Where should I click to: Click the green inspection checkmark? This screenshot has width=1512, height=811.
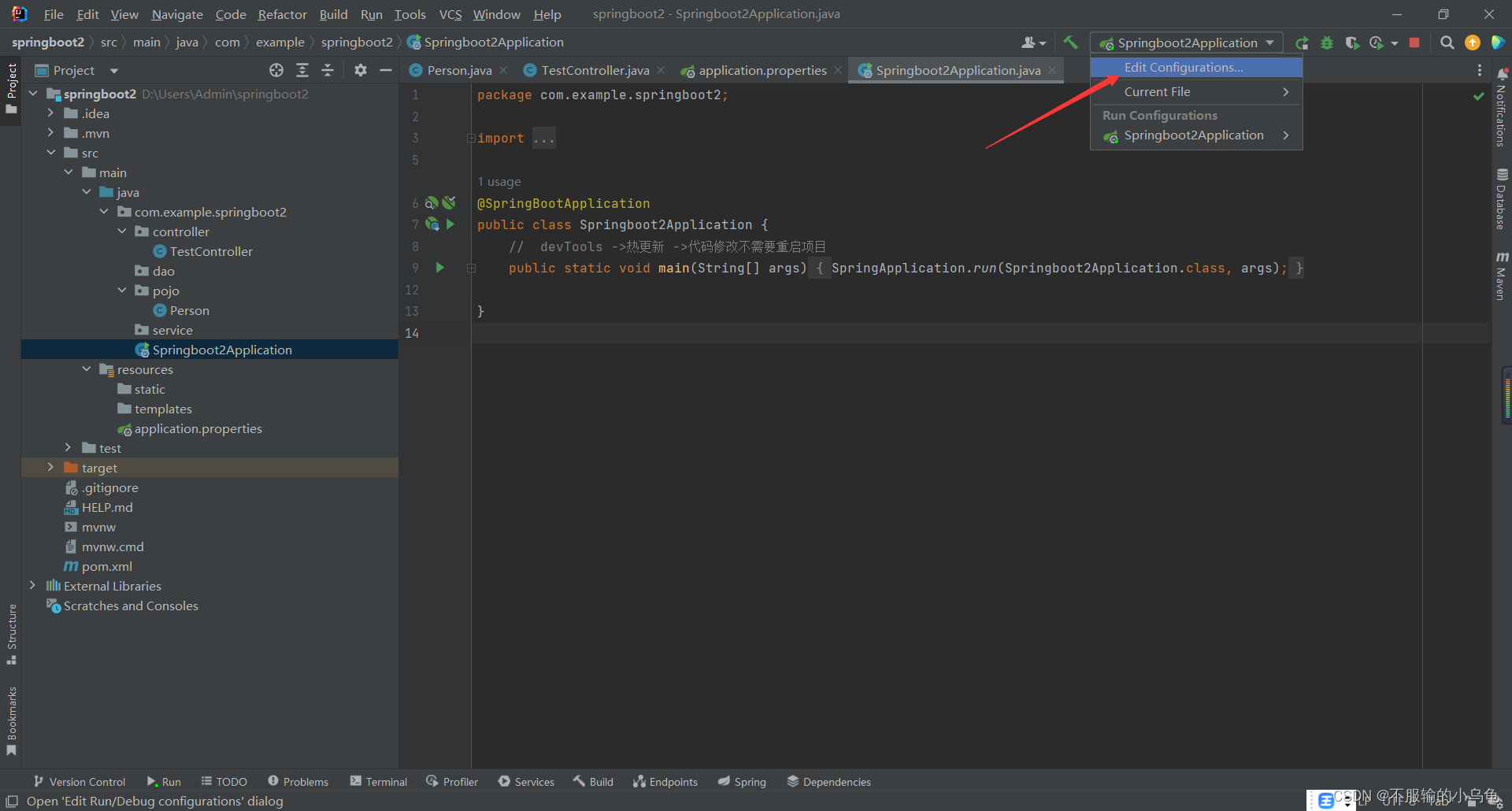[1479, 96]
